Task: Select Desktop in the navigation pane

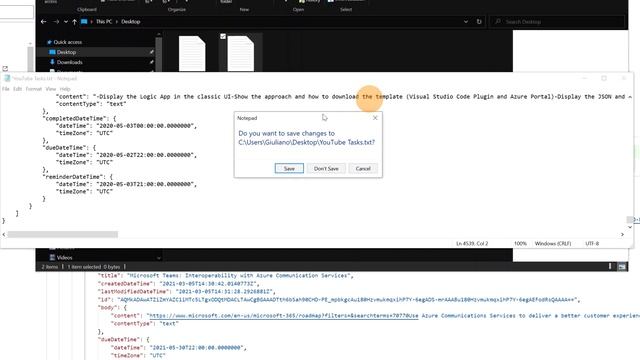Action: (66, 52)
